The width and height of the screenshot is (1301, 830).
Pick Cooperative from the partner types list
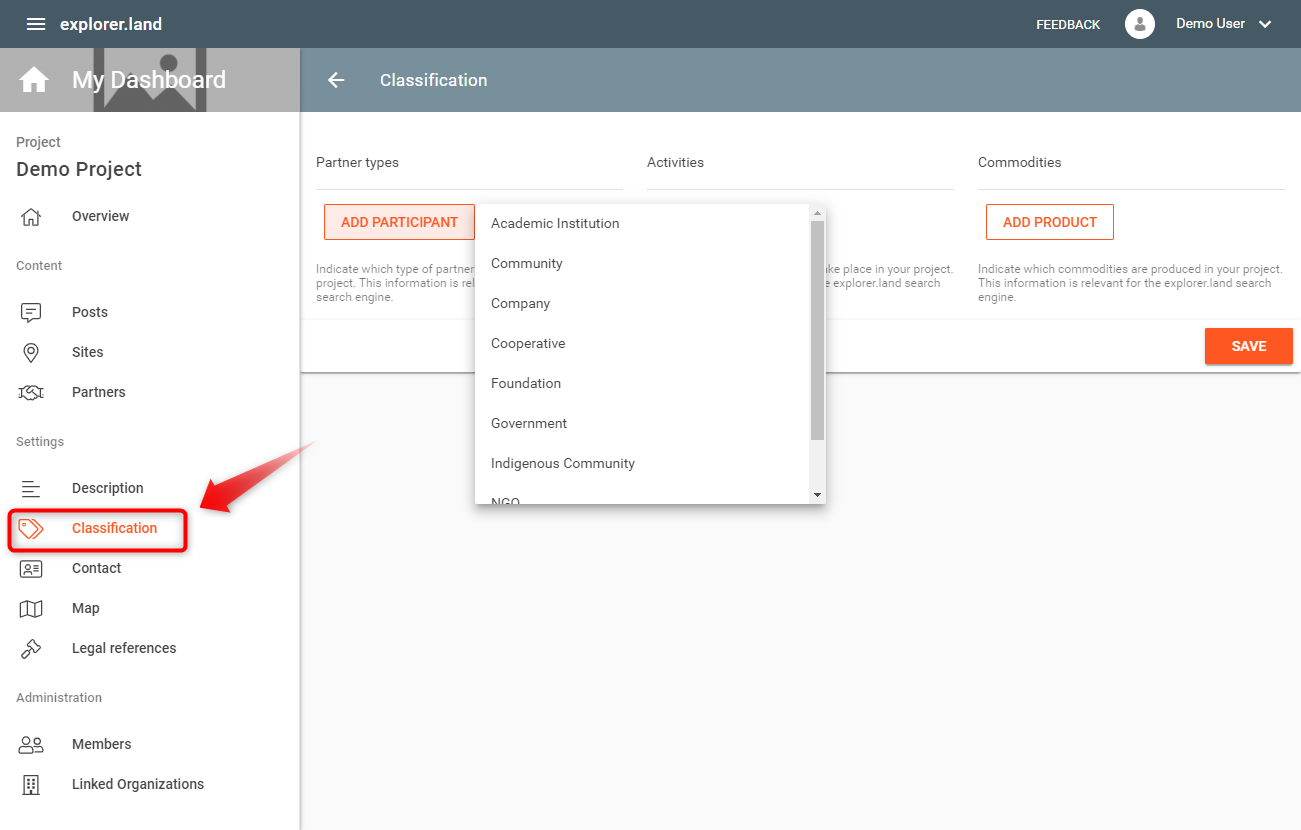coord(528,343)
